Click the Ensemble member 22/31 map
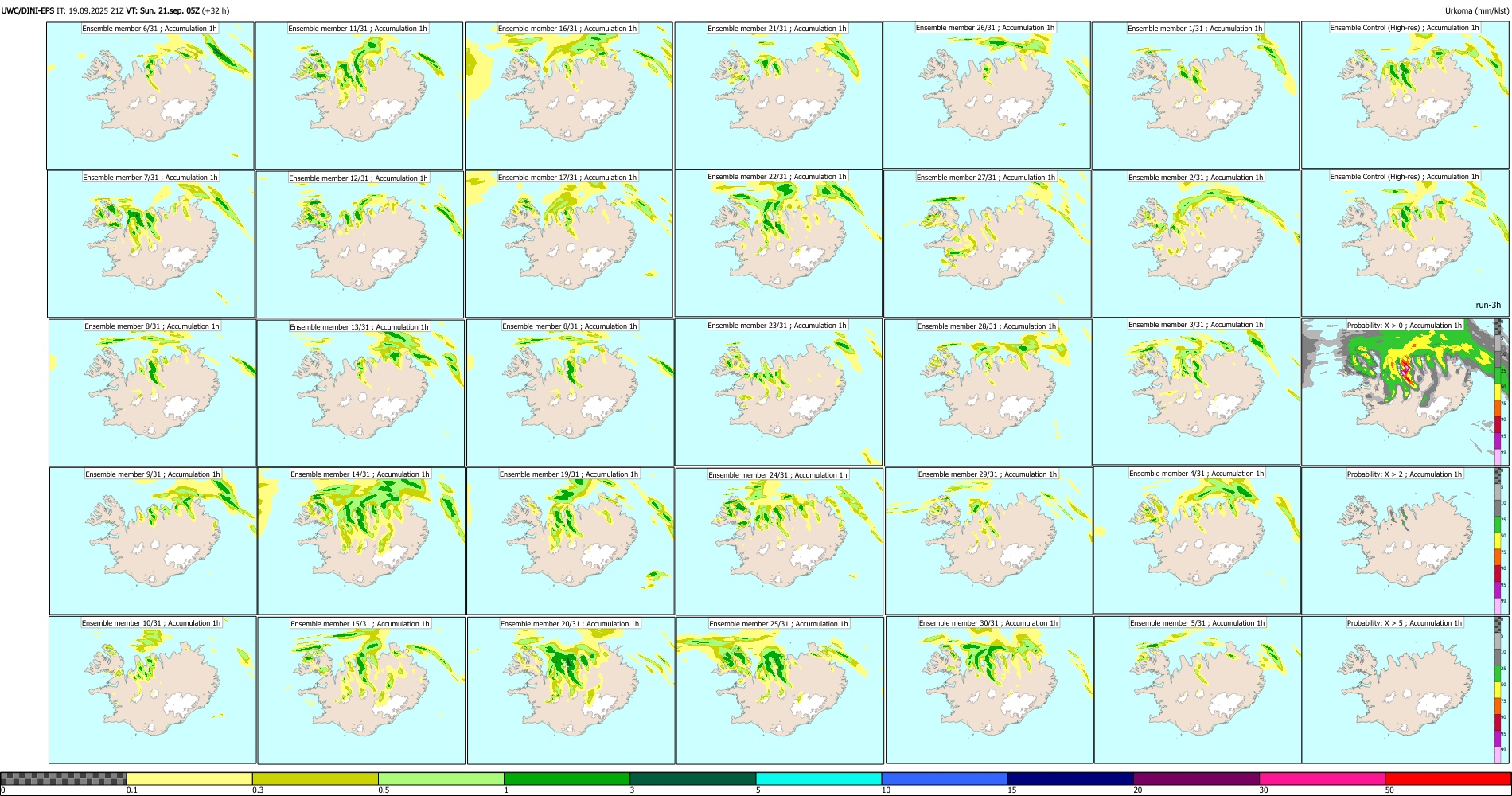This screenshot has height=796, width=1512. [x=778, y=244]
